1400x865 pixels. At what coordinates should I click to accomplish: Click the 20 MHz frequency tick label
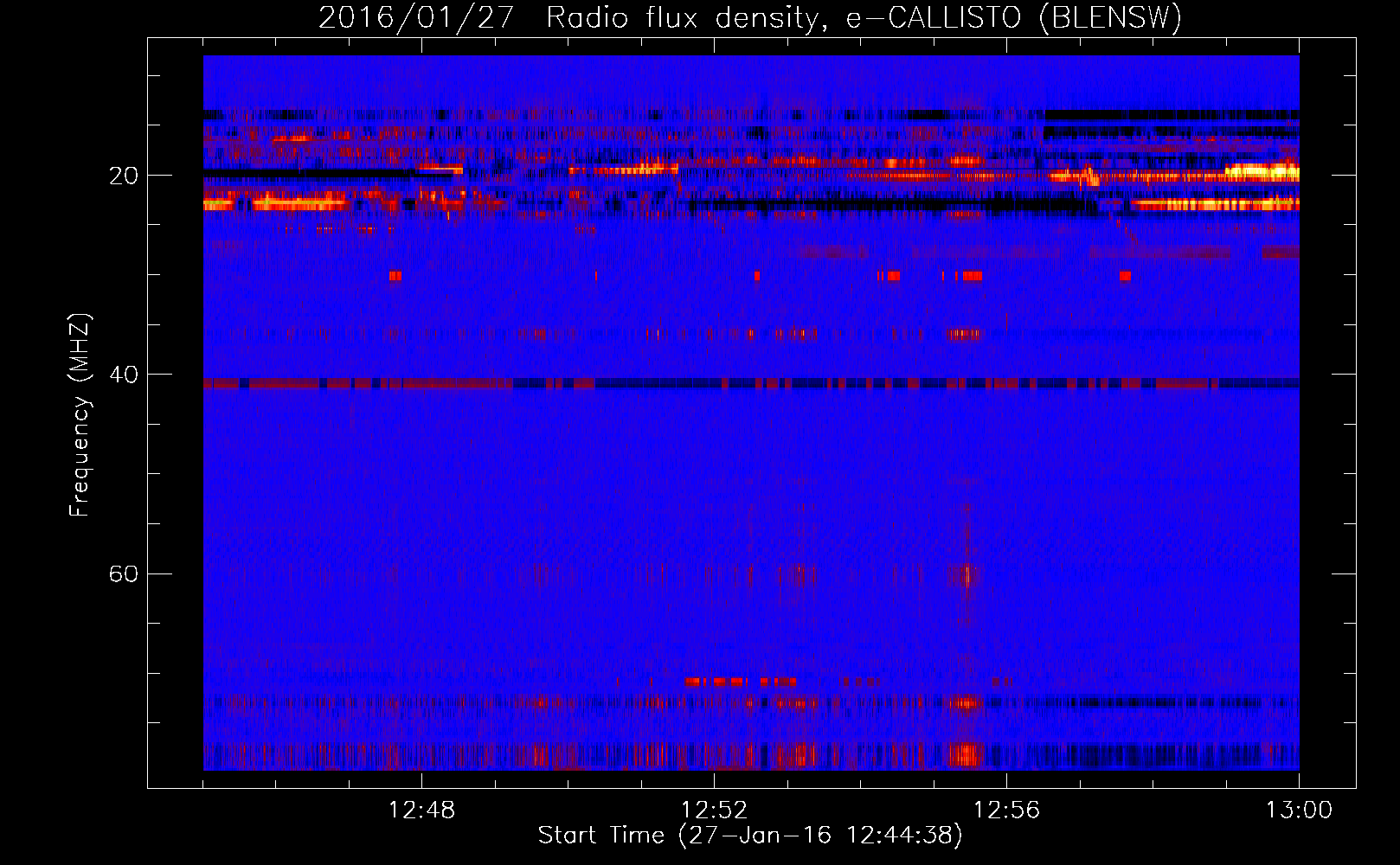pos(124,176)
